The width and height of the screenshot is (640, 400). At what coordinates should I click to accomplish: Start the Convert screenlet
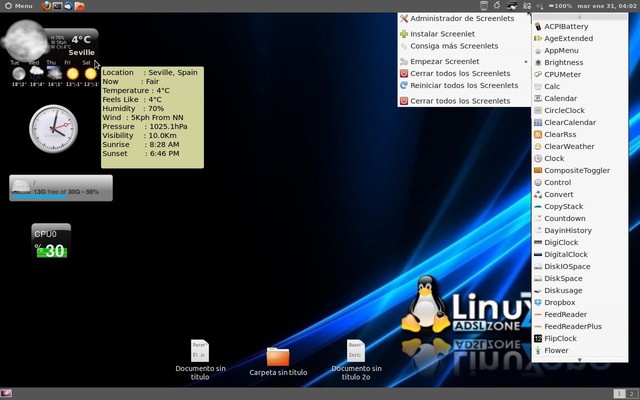[580, 195]
